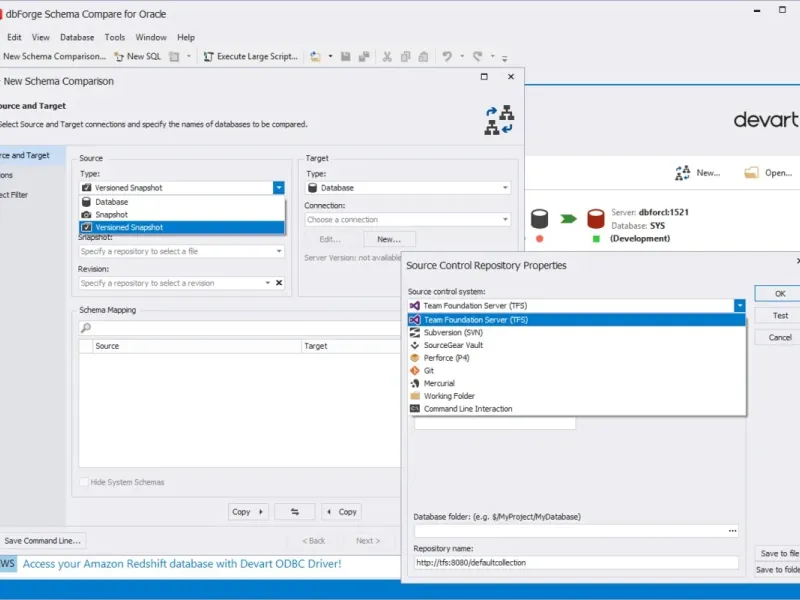Clear the Revision field with X icon

[279, 283]
